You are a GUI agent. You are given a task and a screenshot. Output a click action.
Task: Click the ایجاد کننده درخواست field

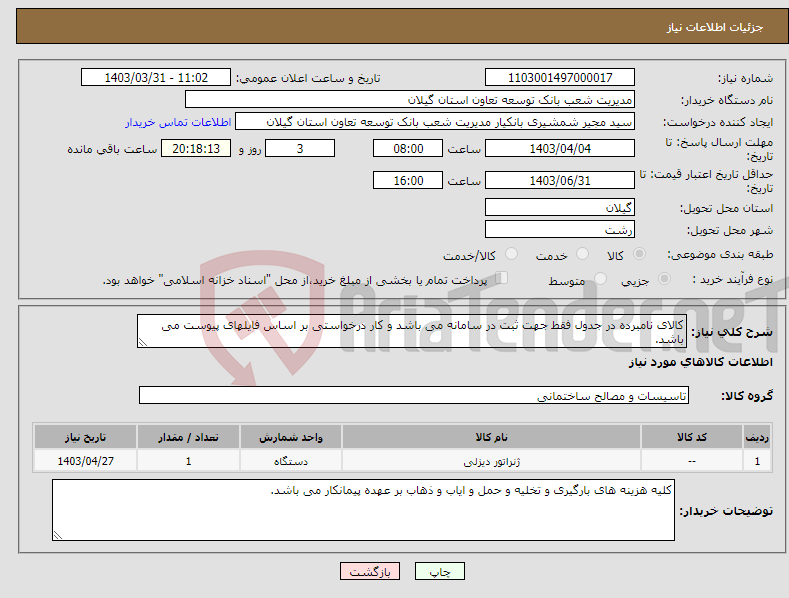(435, 122)
